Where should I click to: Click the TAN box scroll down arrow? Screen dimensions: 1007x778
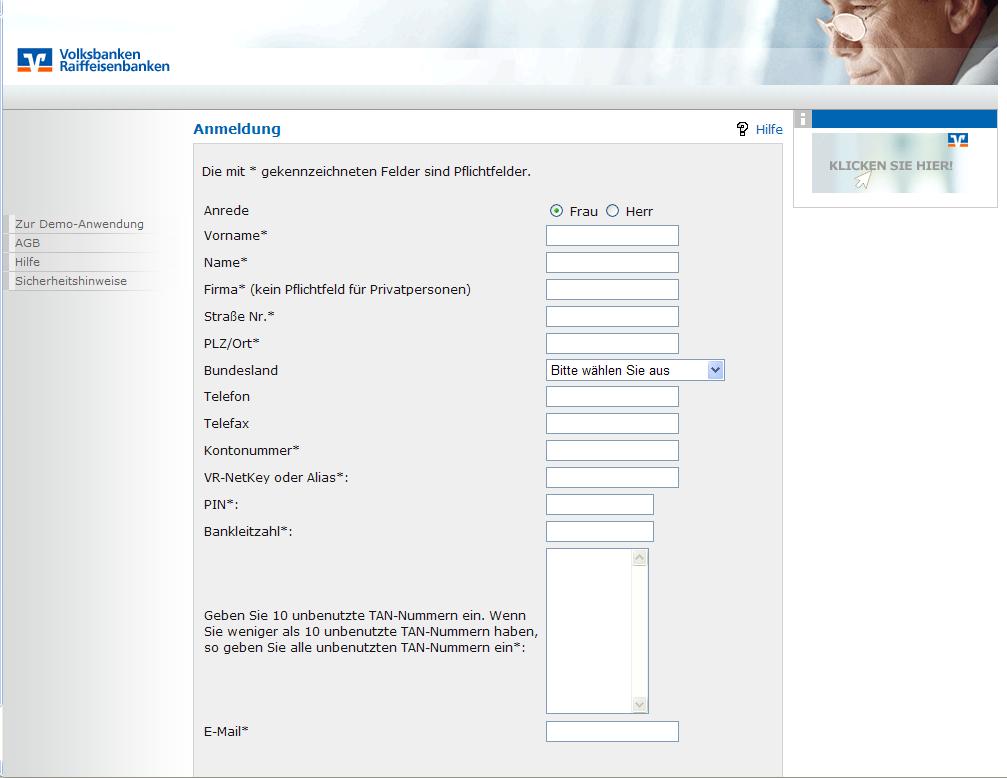(x=640, y=705)
